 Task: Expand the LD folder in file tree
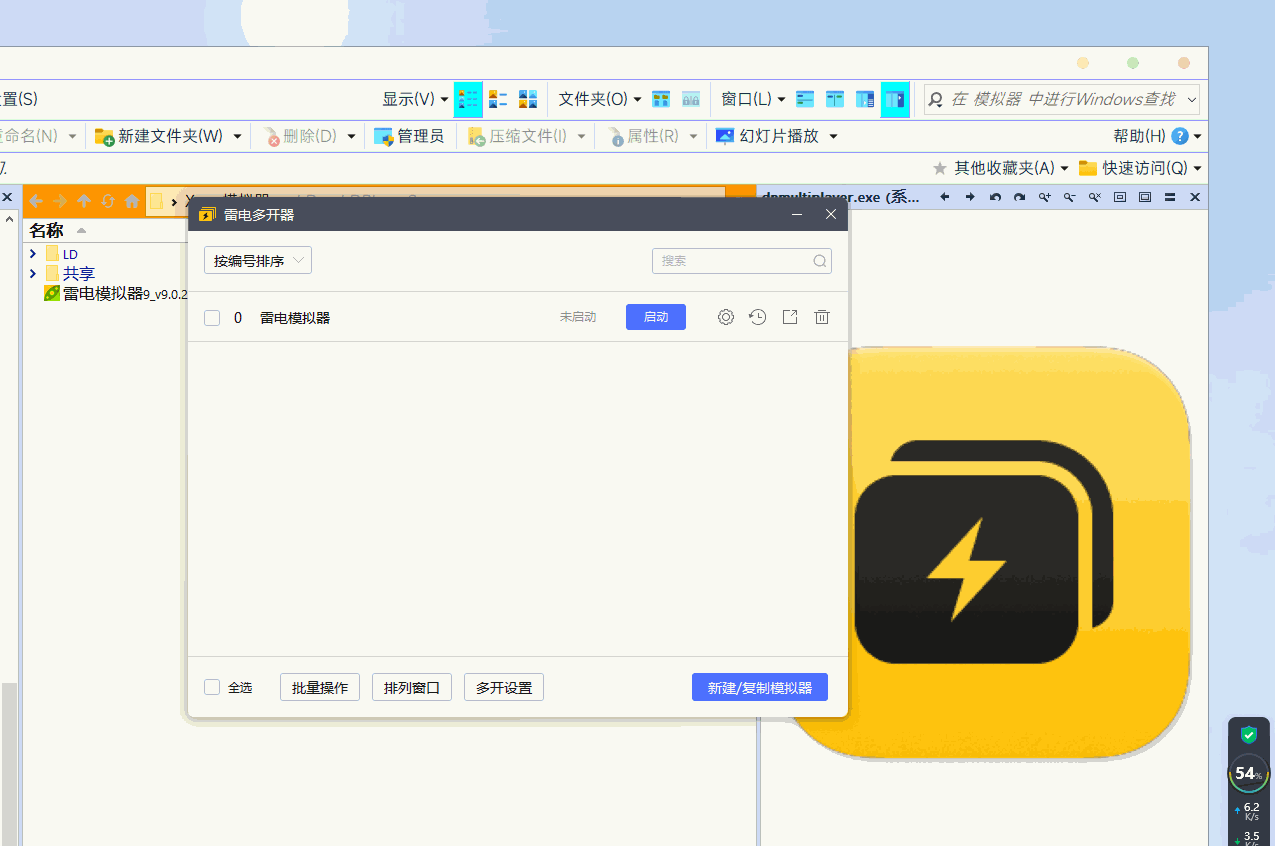point(33,254)
